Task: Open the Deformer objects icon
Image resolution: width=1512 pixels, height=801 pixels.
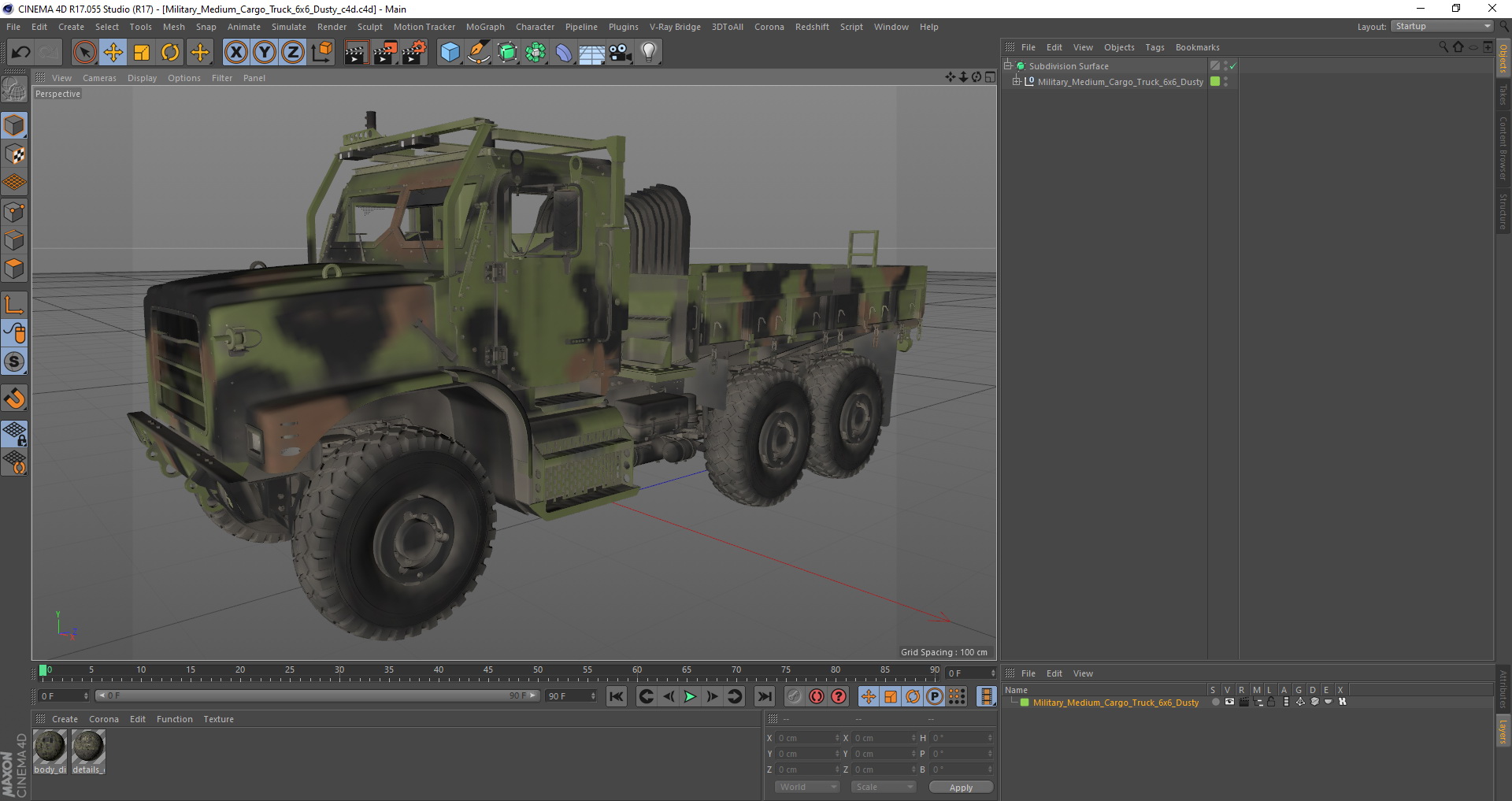Action: (565, 53)
